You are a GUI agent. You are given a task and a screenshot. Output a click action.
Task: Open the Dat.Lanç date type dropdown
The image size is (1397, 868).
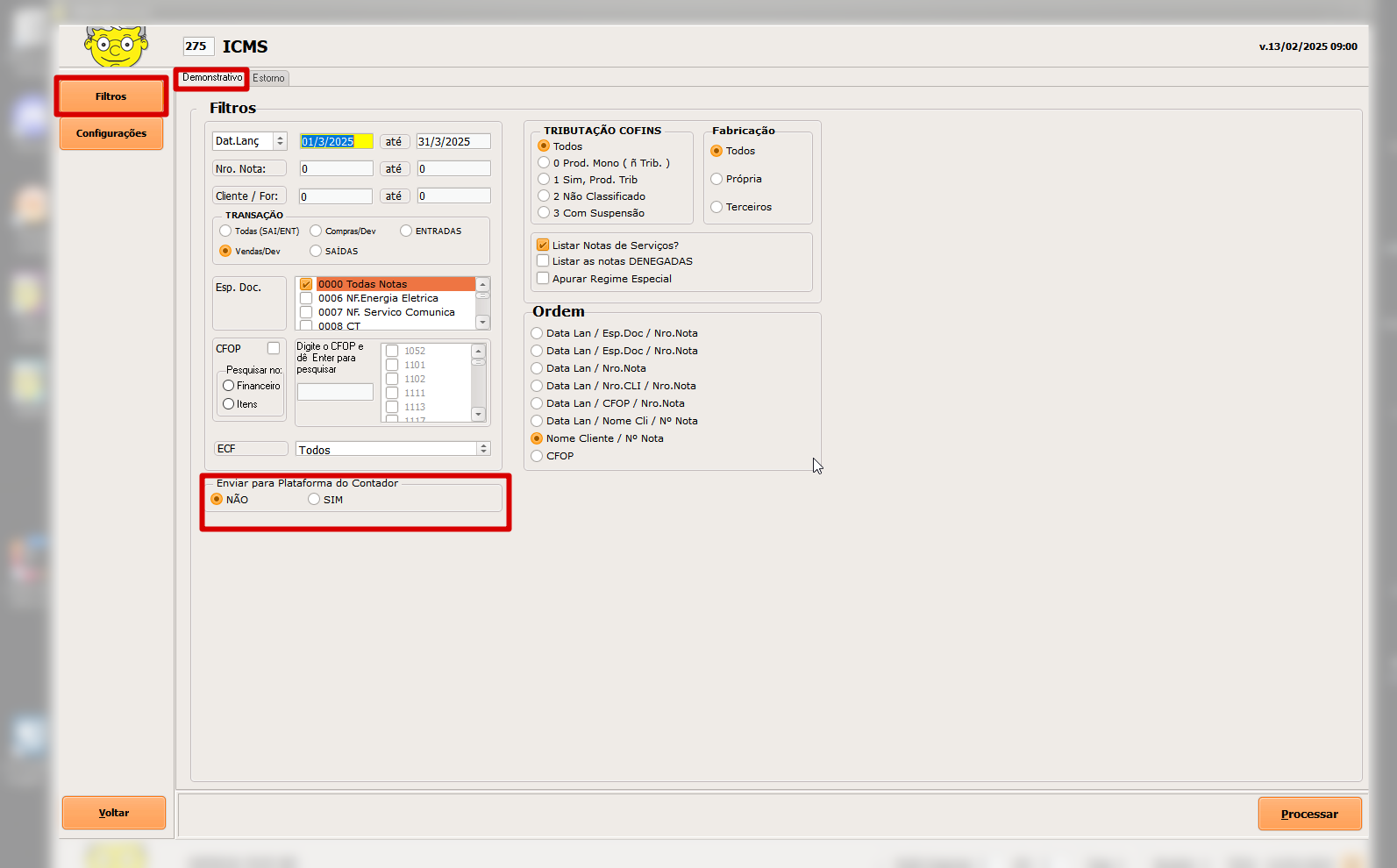(280, 141)
